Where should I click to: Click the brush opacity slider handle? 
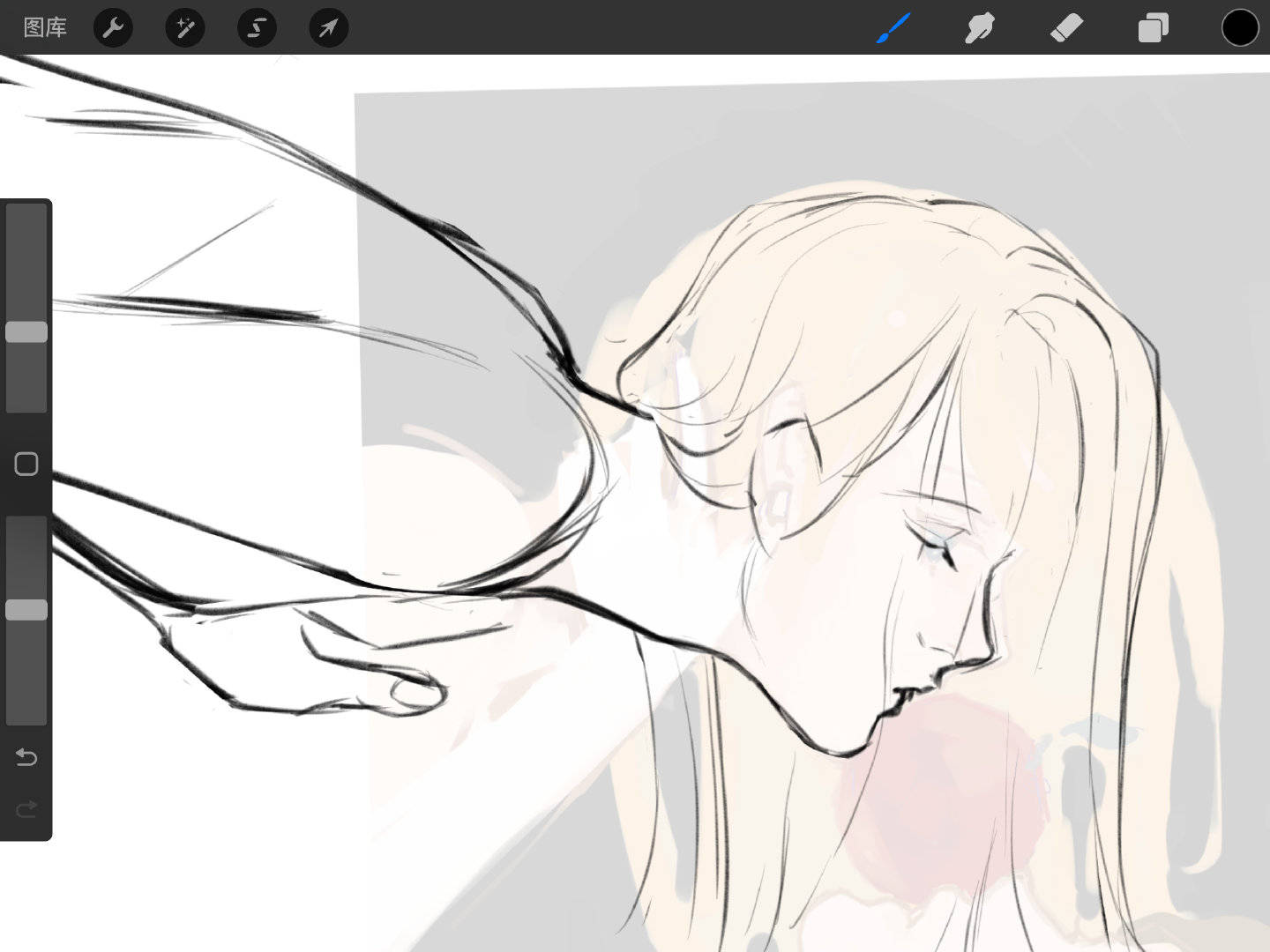tap(26, 610)
